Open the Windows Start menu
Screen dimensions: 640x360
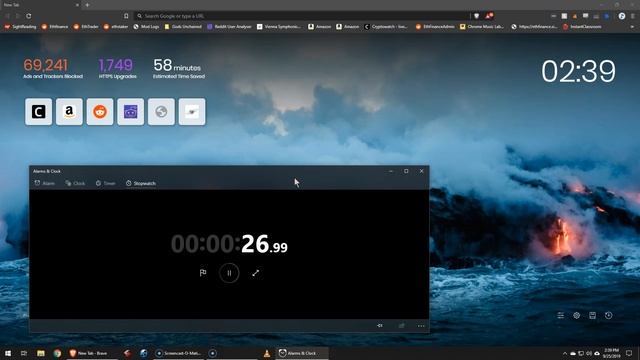(8, 353)
